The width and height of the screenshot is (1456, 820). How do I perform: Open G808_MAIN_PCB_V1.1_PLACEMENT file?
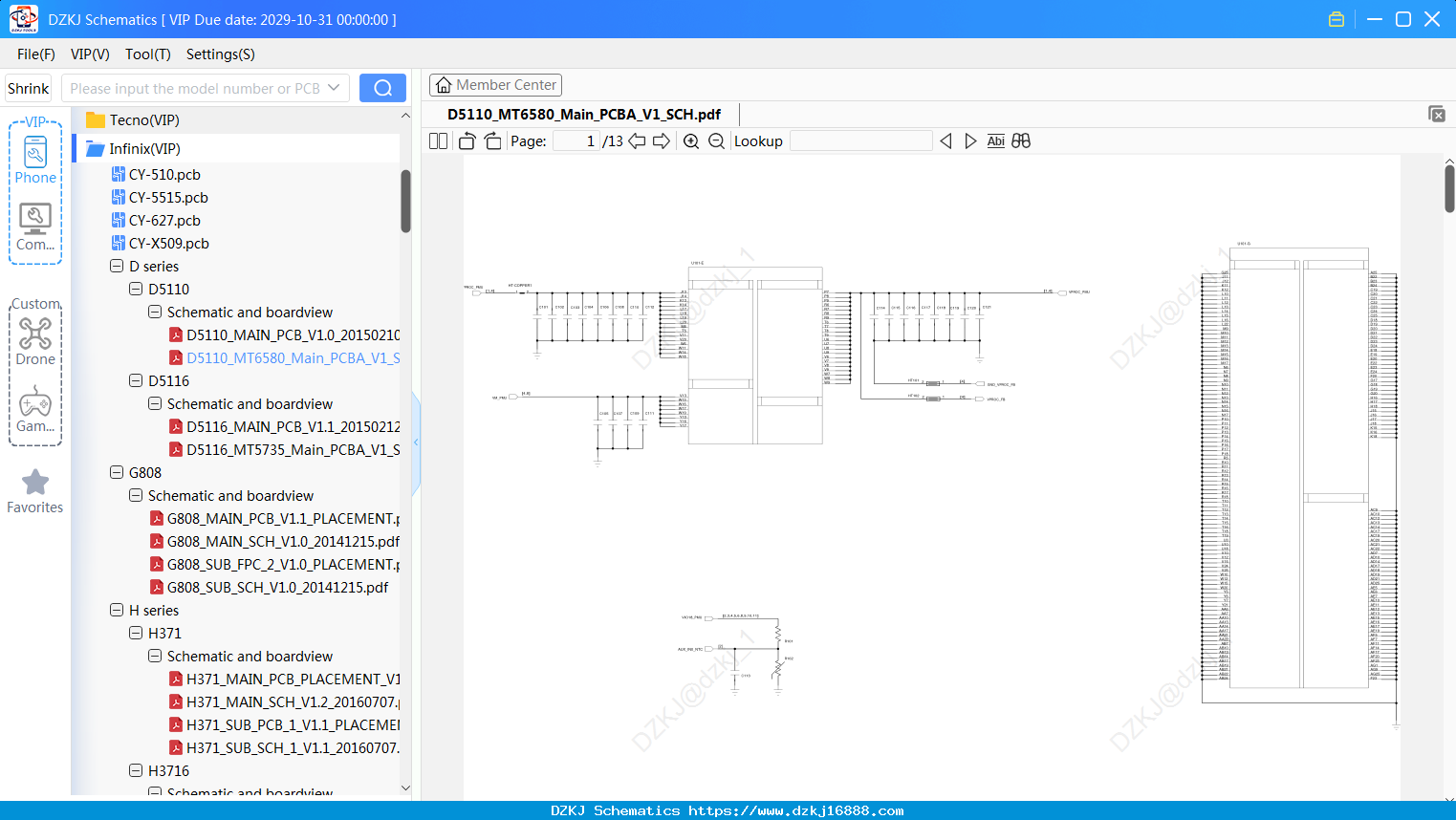point(275,519)
